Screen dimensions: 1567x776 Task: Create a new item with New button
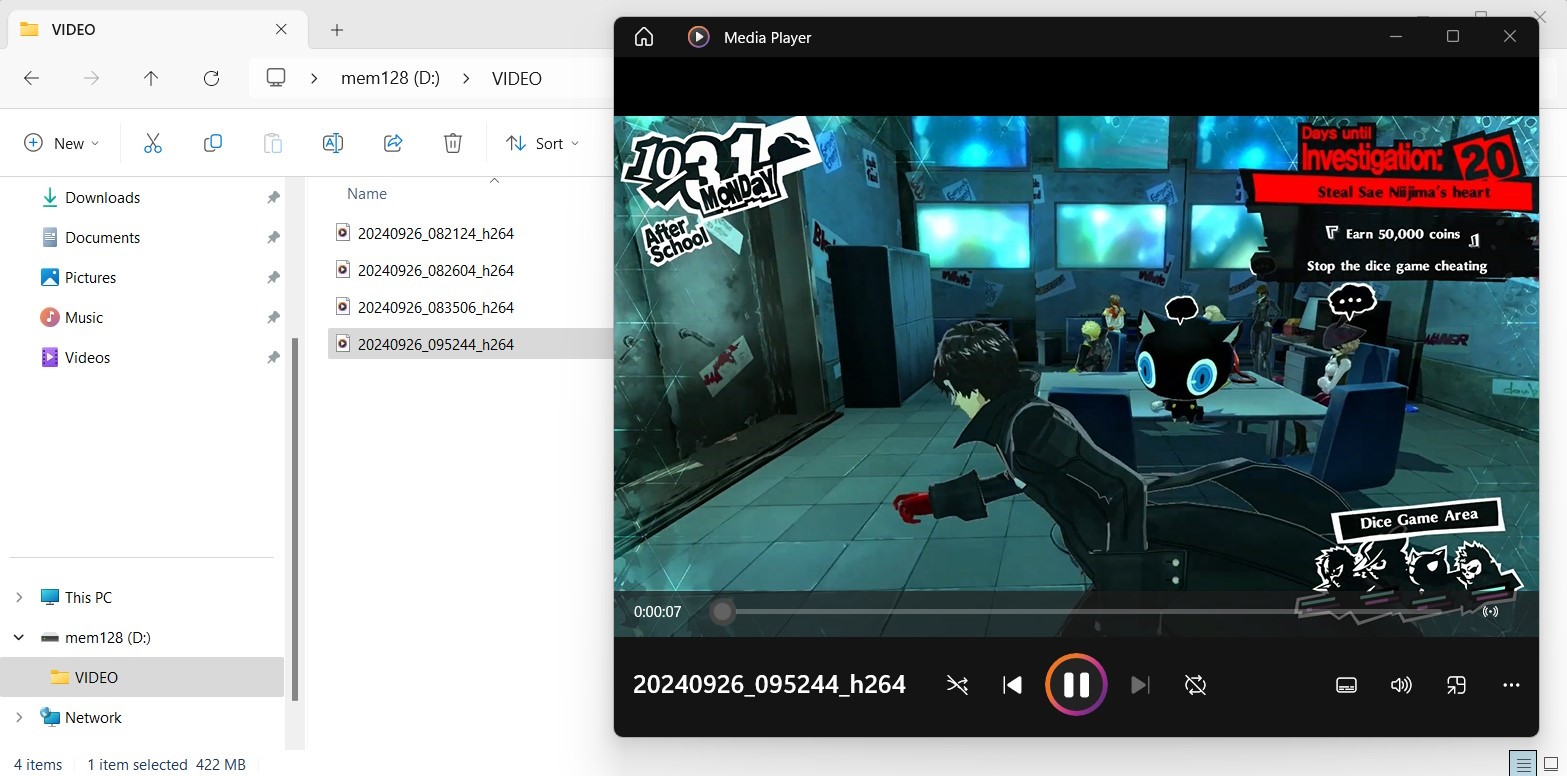pos(62,143)
